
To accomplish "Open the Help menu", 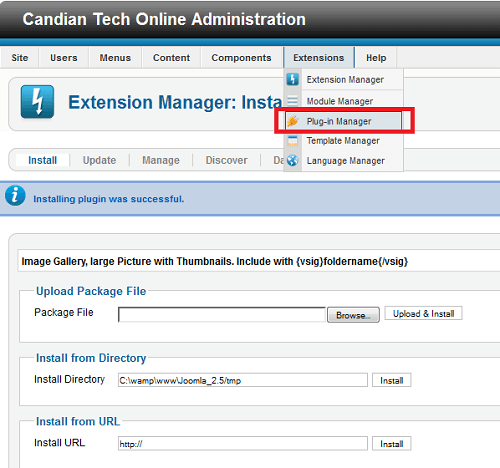I will point(376,58).
